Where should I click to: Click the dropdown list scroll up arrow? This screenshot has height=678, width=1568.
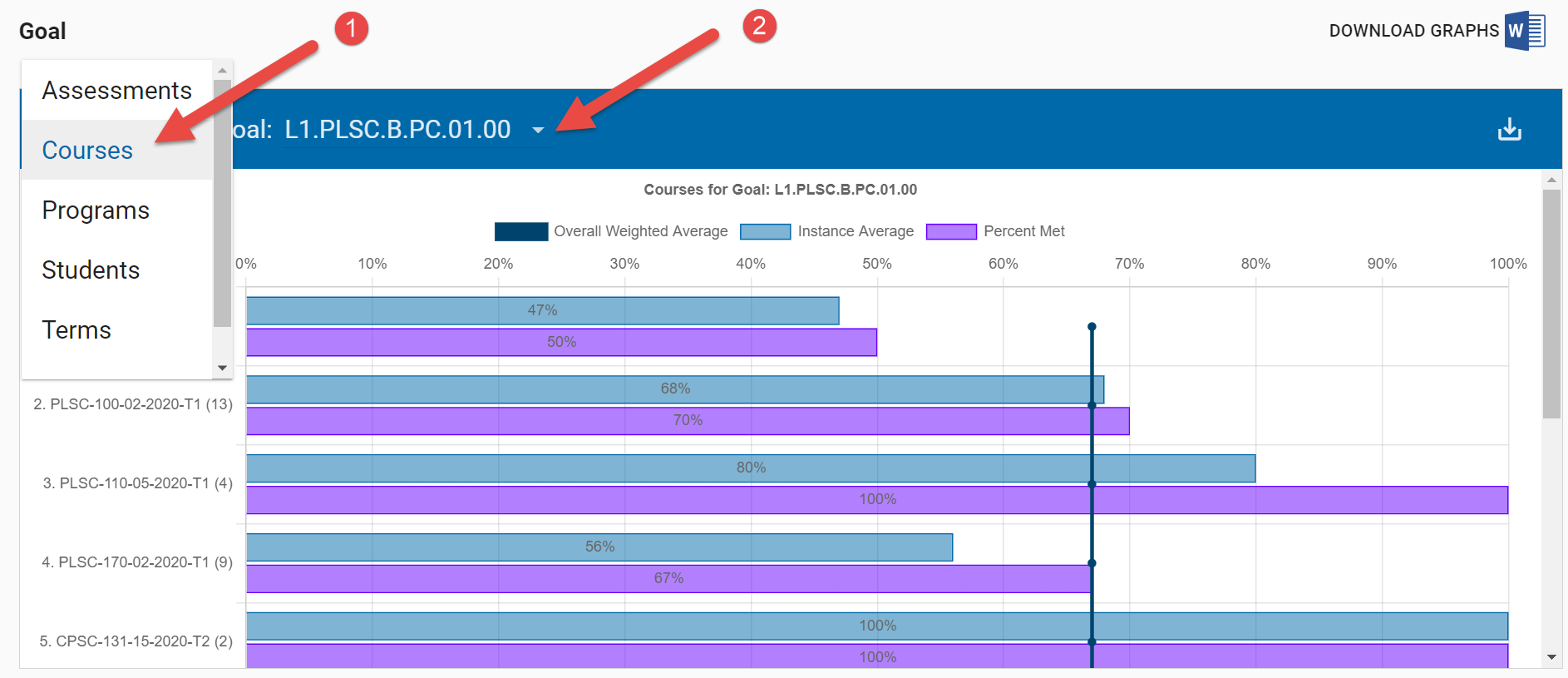(222, 70)
